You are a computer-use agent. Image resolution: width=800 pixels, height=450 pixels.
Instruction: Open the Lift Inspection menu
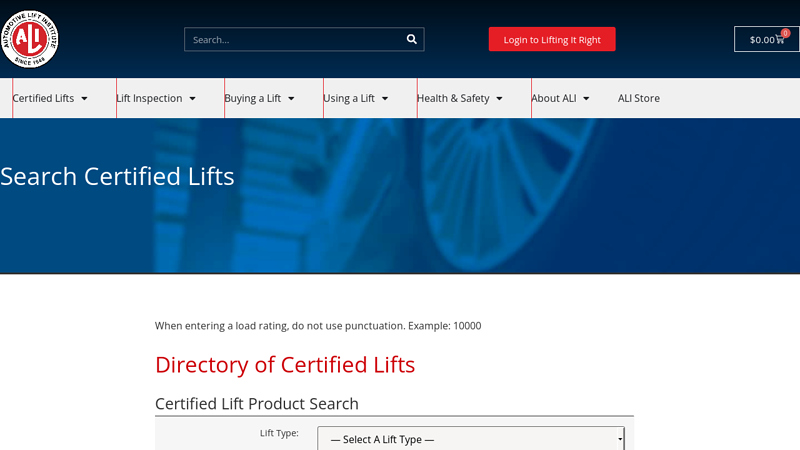click(149, 98)
